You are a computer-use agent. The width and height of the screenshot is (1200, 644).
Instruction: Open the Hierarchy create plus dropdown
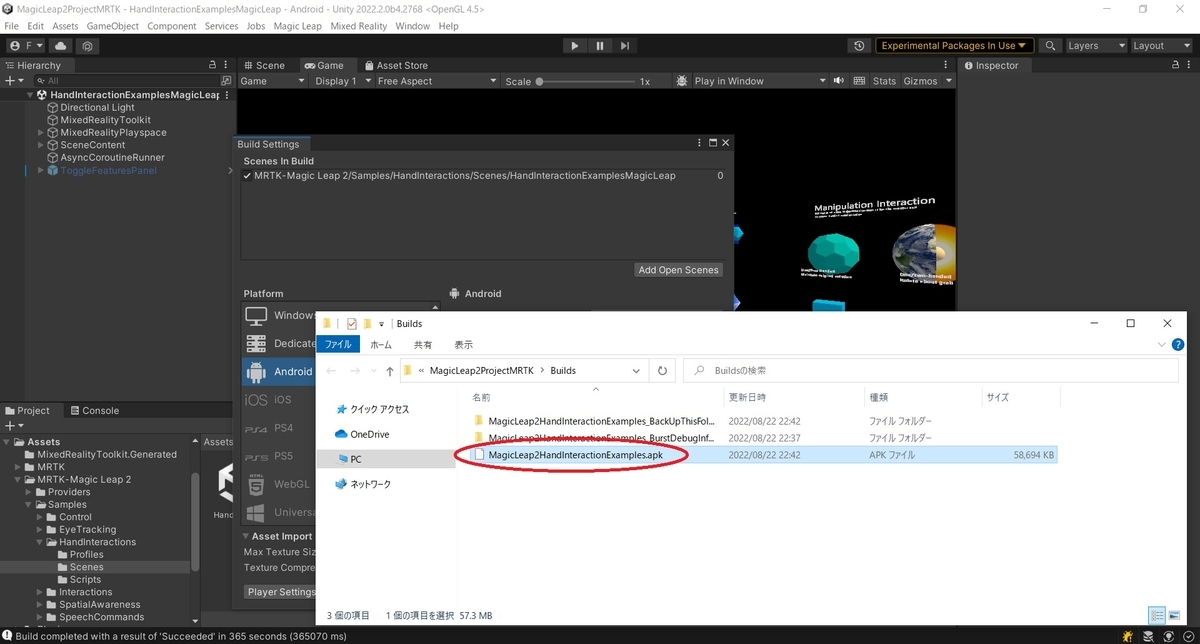coord(14,81)
